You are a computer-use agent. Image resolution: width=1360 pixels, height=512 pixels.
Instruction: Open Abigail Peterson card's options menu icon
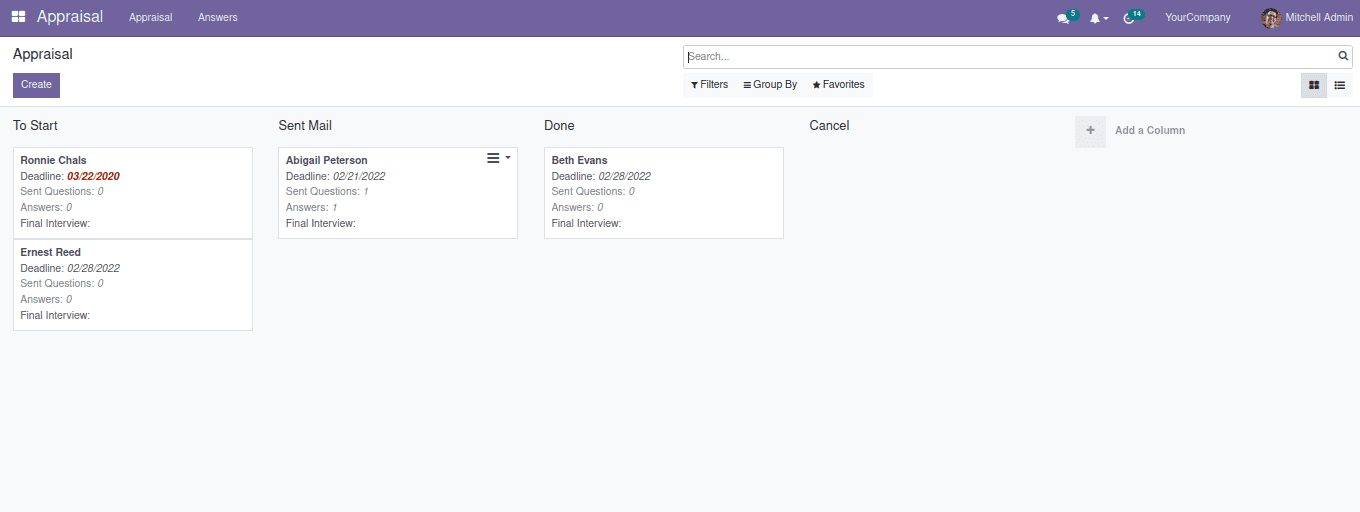(x=493, y=158)
